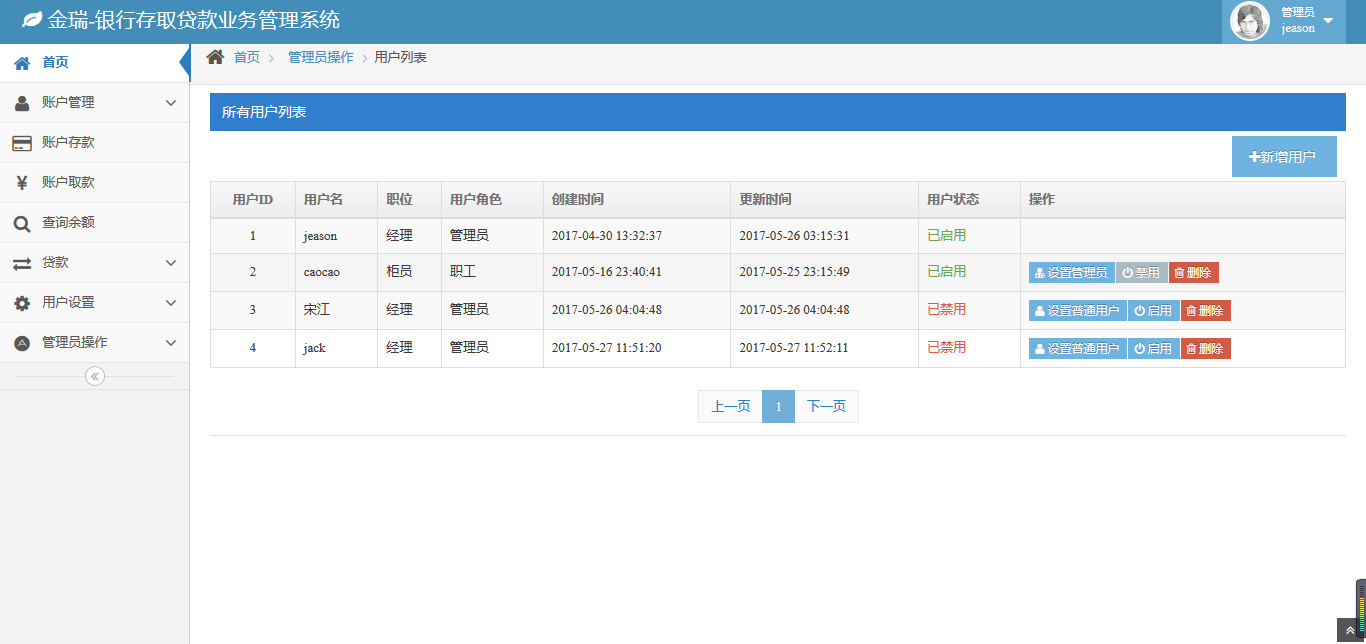Screen dimensions: 1366x644
Task: Enable user jack with 启用
Action: [x=1154, y=349]
